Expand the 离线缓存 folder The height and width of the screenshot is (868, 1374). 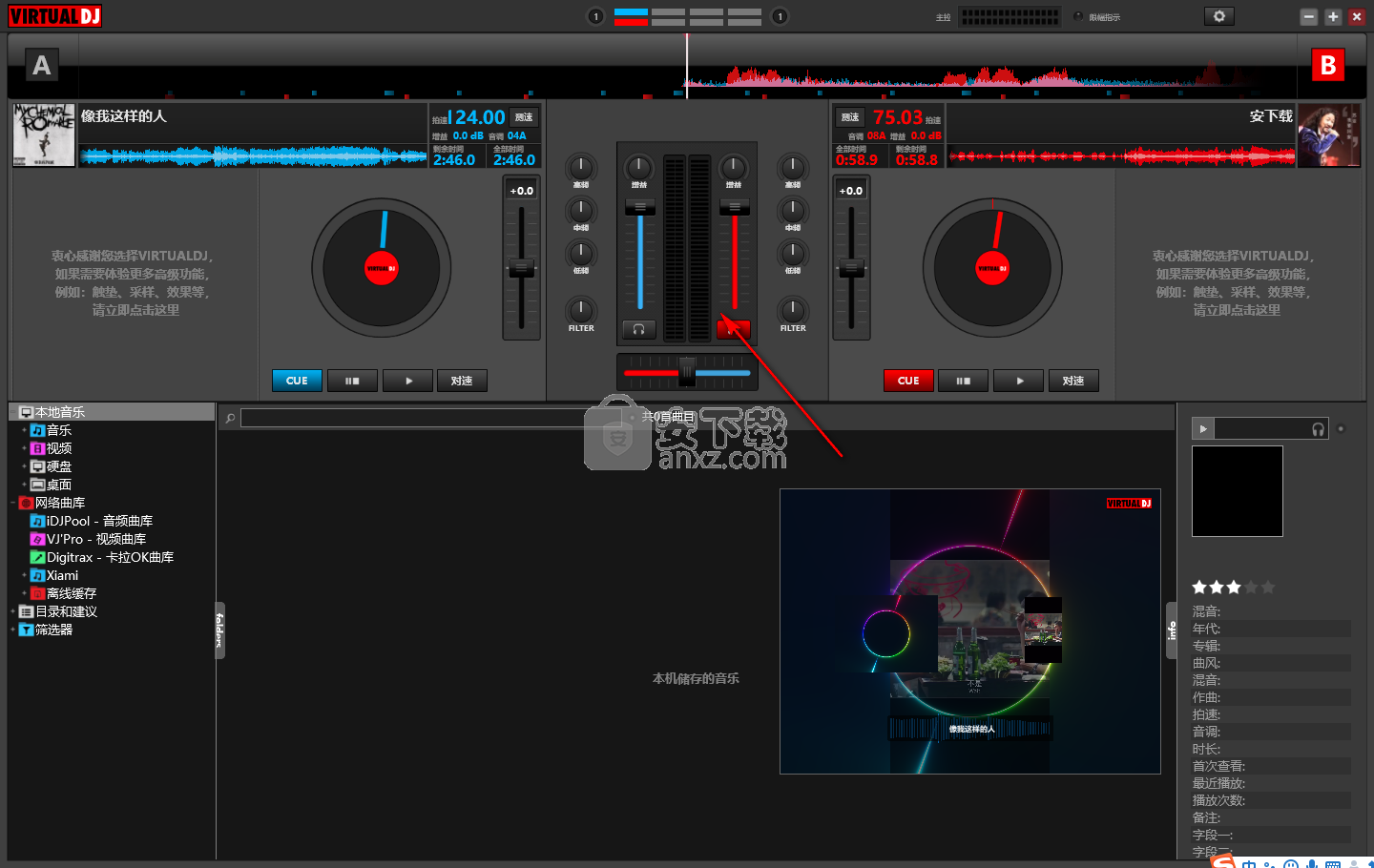click(24, 593)
